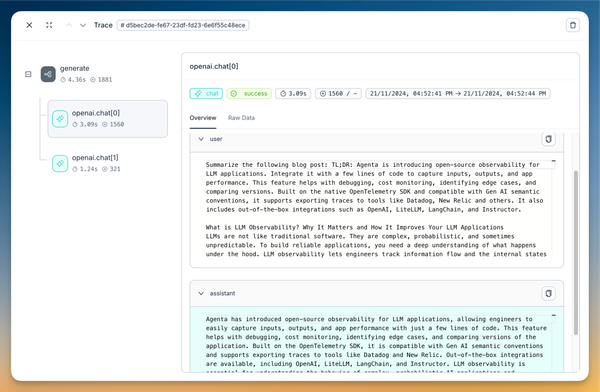The height and width of the screenshot is (392, 600).
Task: Open the openai.chat[1] span
Action: [108, 163]
